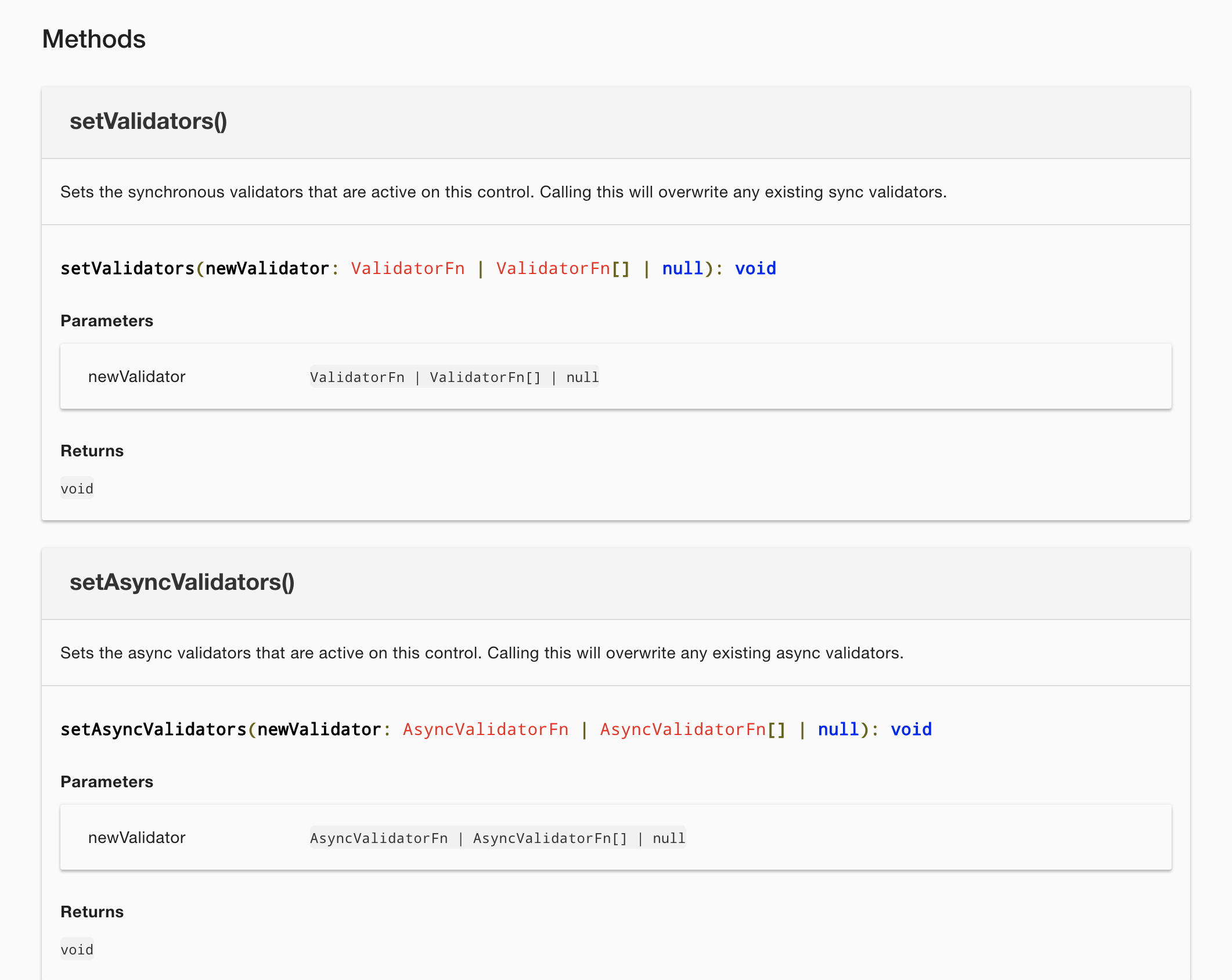Collapse the setAsyncValidators() section header
The width and height of the screenshot is (1232, 980).
click(182, 583)
